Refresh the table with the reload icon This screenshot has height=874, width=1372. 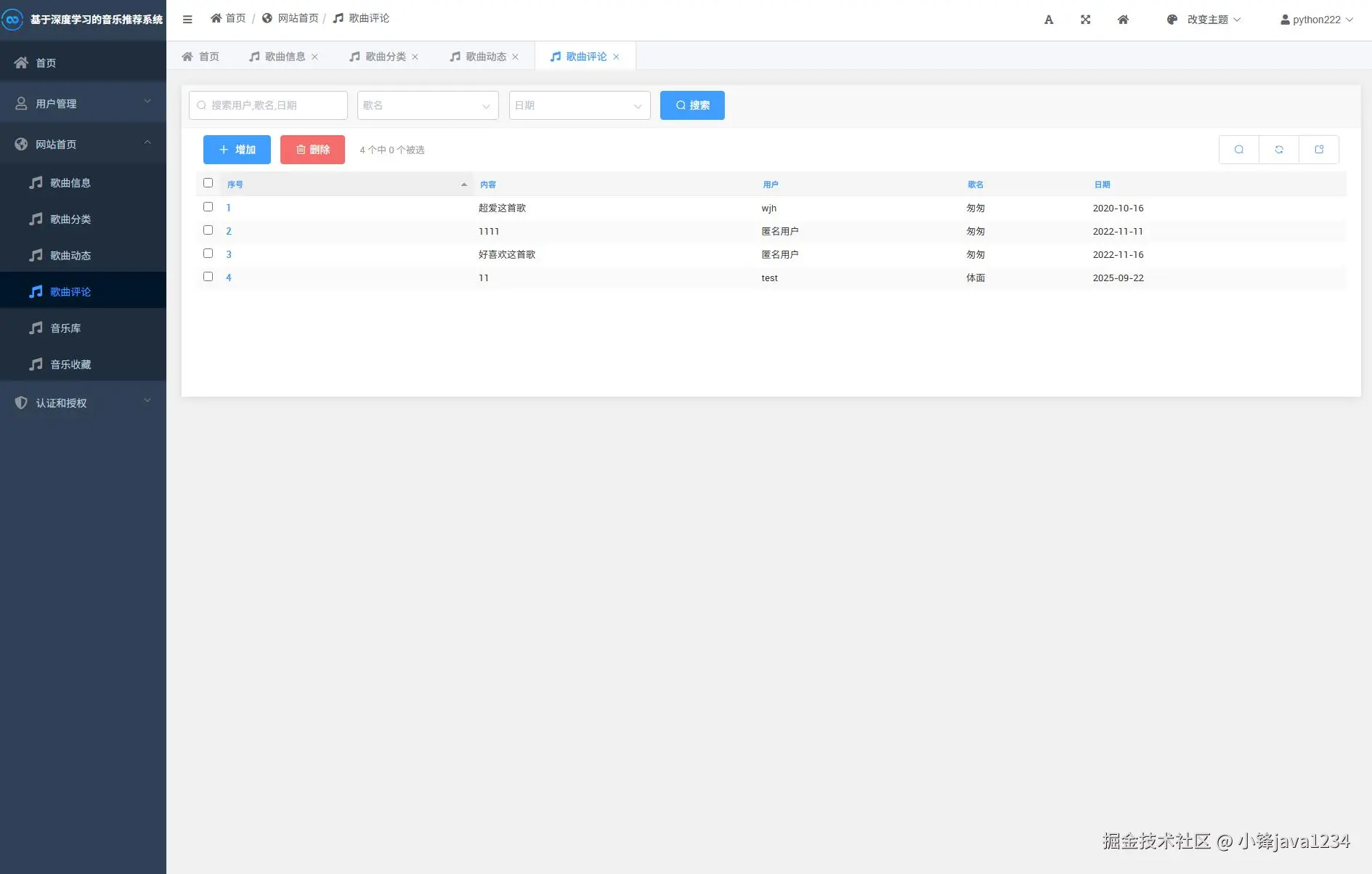(x=1279, y=150)
